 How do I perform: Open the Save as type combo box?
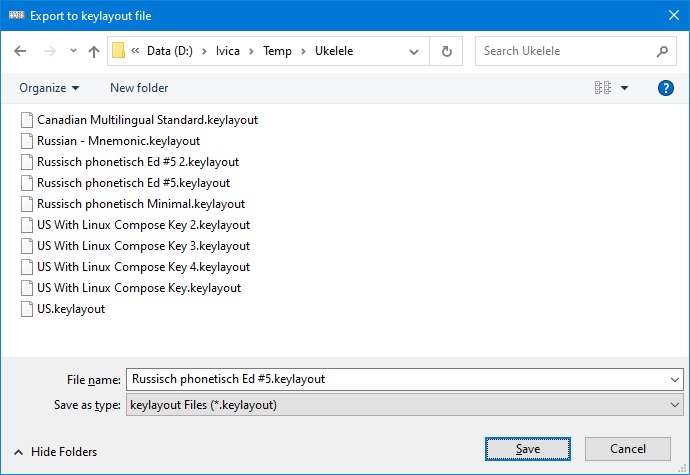coord(404,405)
